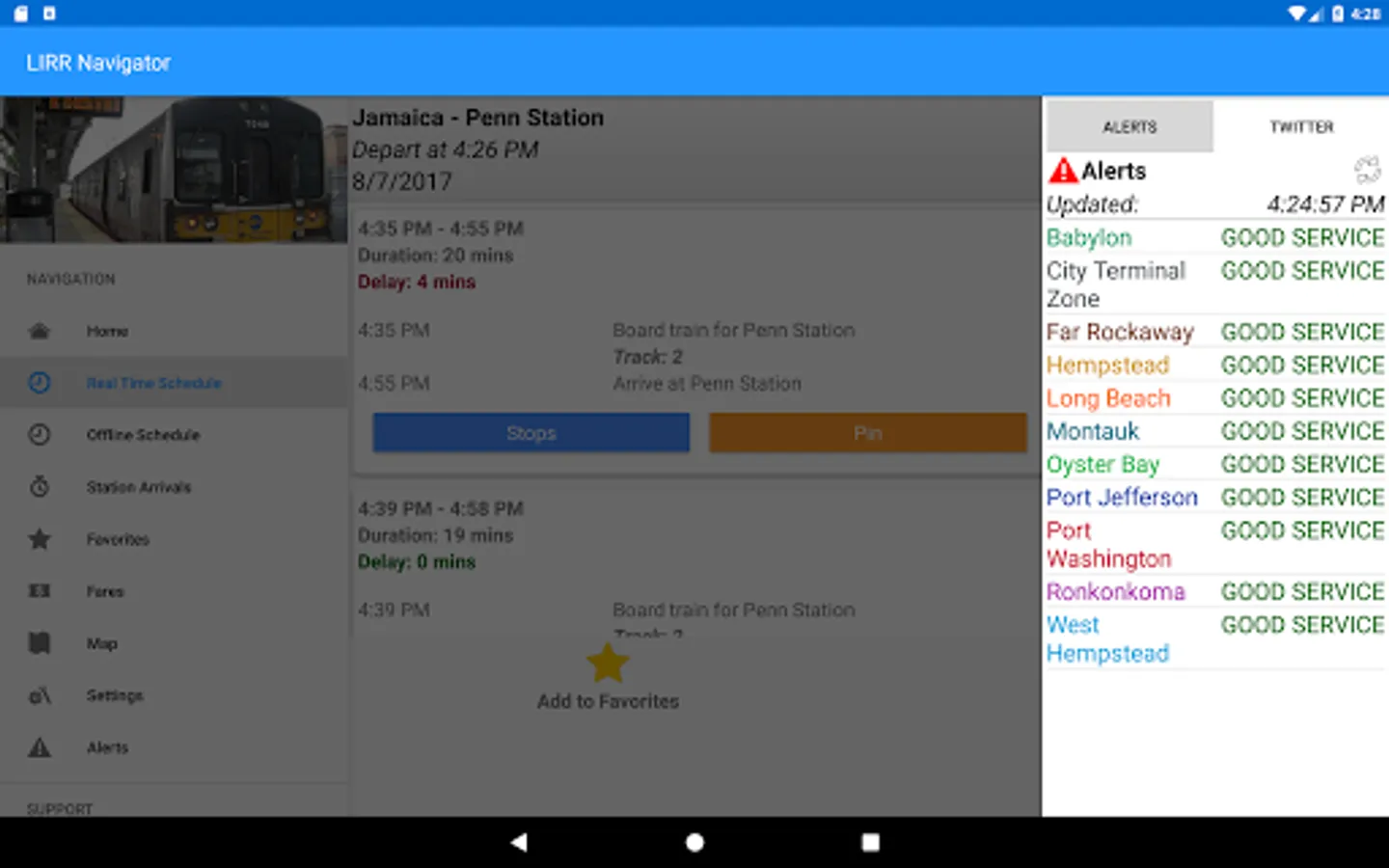Select the Port Jefferson alert row
Screen dimensions: 1389x868
pos(1215,498)
